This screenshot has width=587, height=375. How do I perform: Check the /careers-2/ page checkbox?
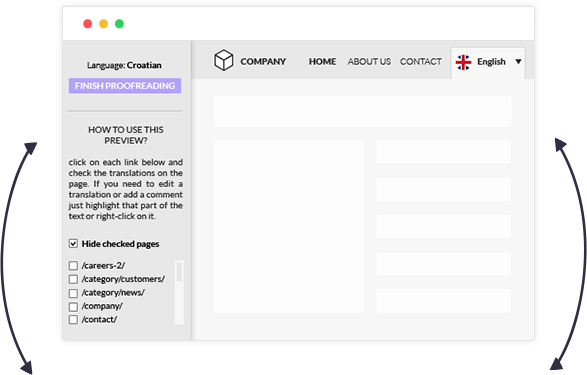coord(73,266)
